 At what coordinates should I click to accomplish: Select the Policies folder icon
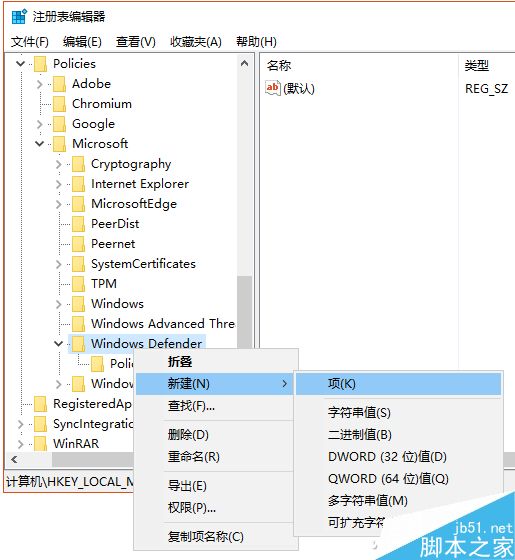(40, 64)
